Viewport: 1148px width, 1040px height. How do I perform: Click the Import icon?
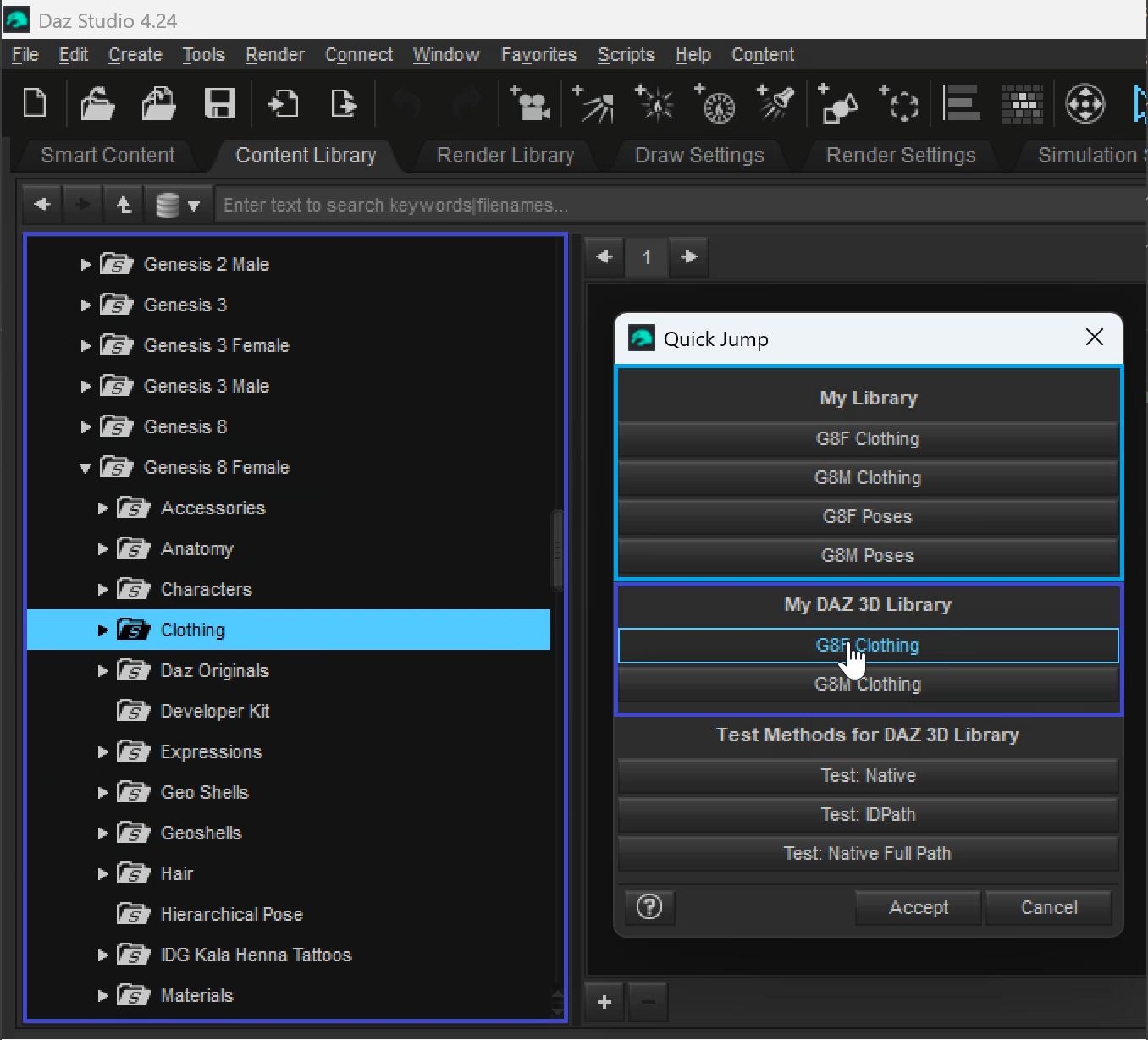[x=283, y=103]
